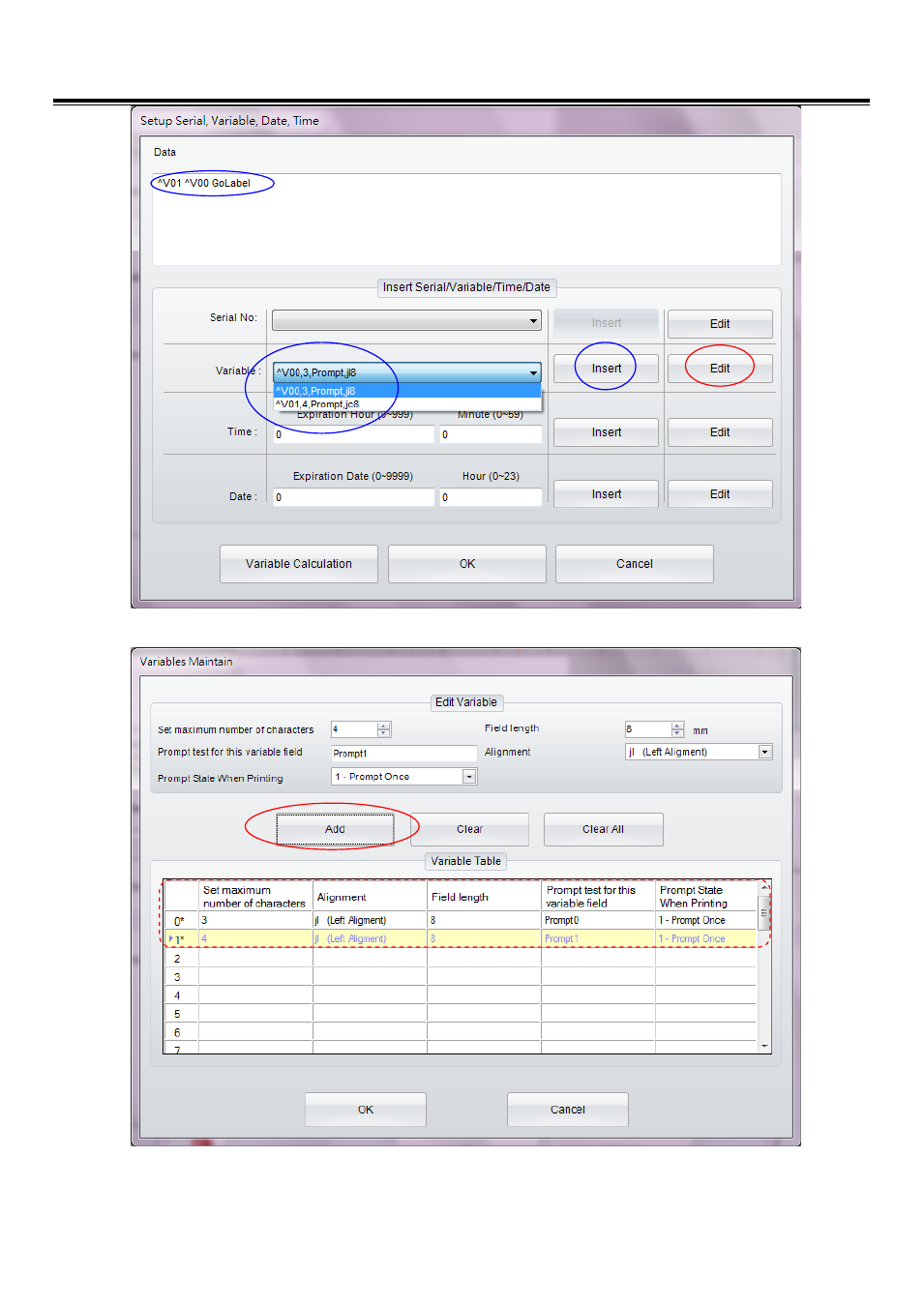Click Alignment column header
Screen dimensions: 924x1306
(x=370, y=897)
